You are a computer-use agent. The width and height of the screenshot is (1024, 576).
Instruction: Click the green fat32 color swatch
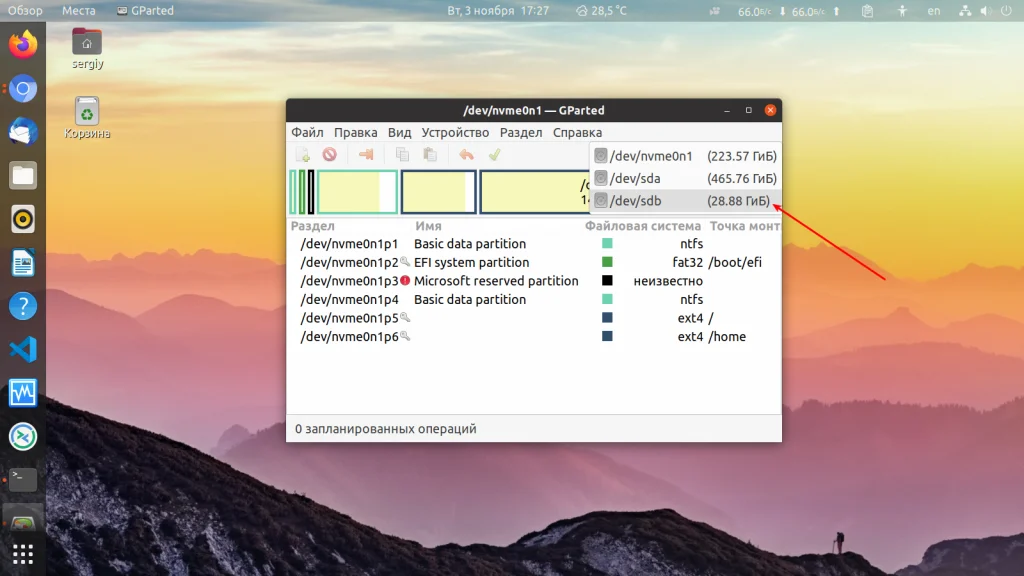(x=607, y=262)
